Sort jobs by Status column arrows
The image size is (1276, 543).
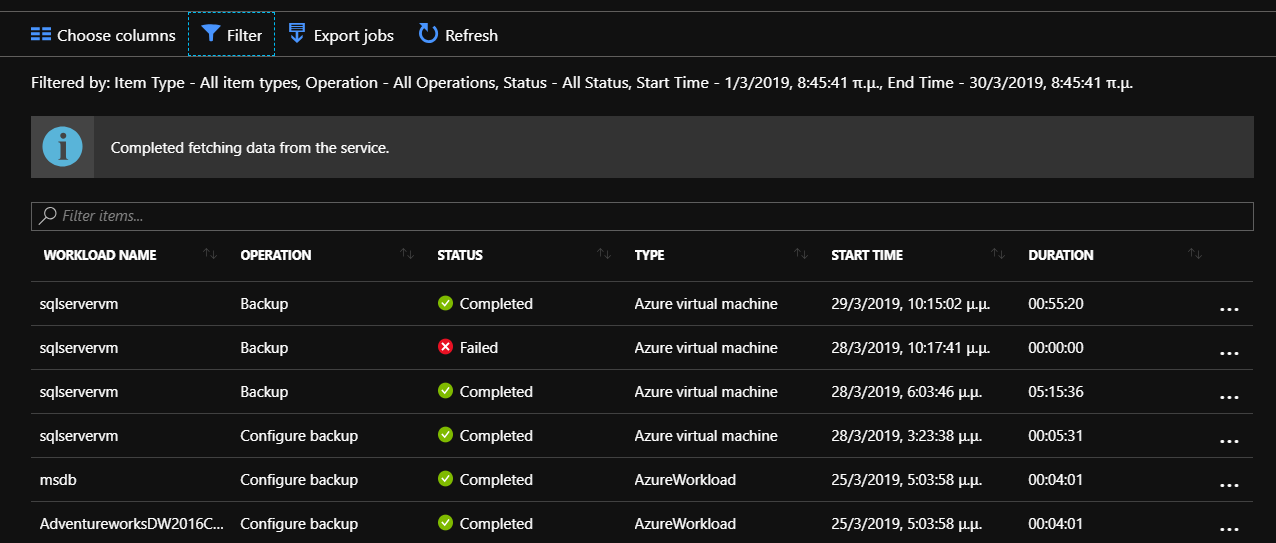[604, 255]
